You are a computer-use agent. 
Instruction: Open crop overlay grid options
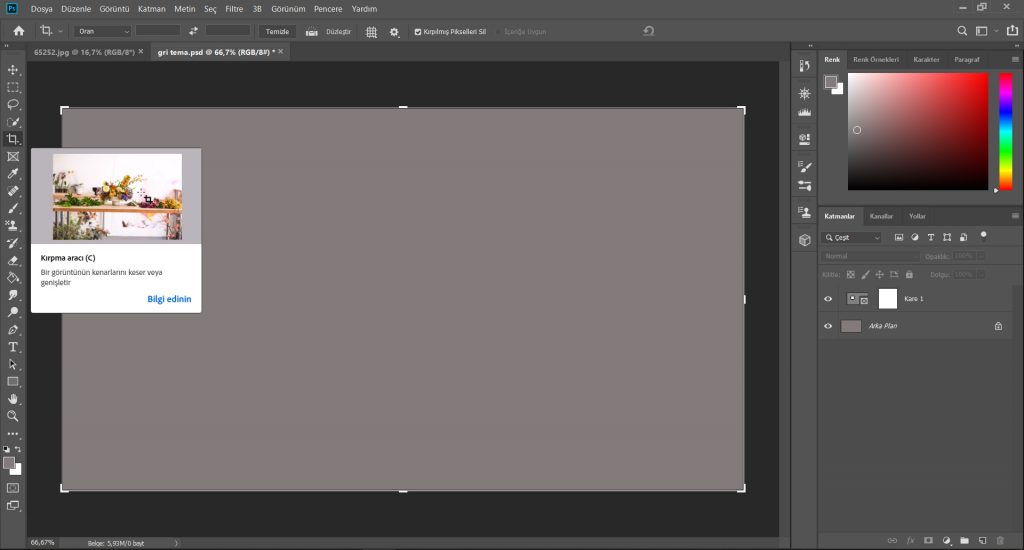[x=371, y=31]
